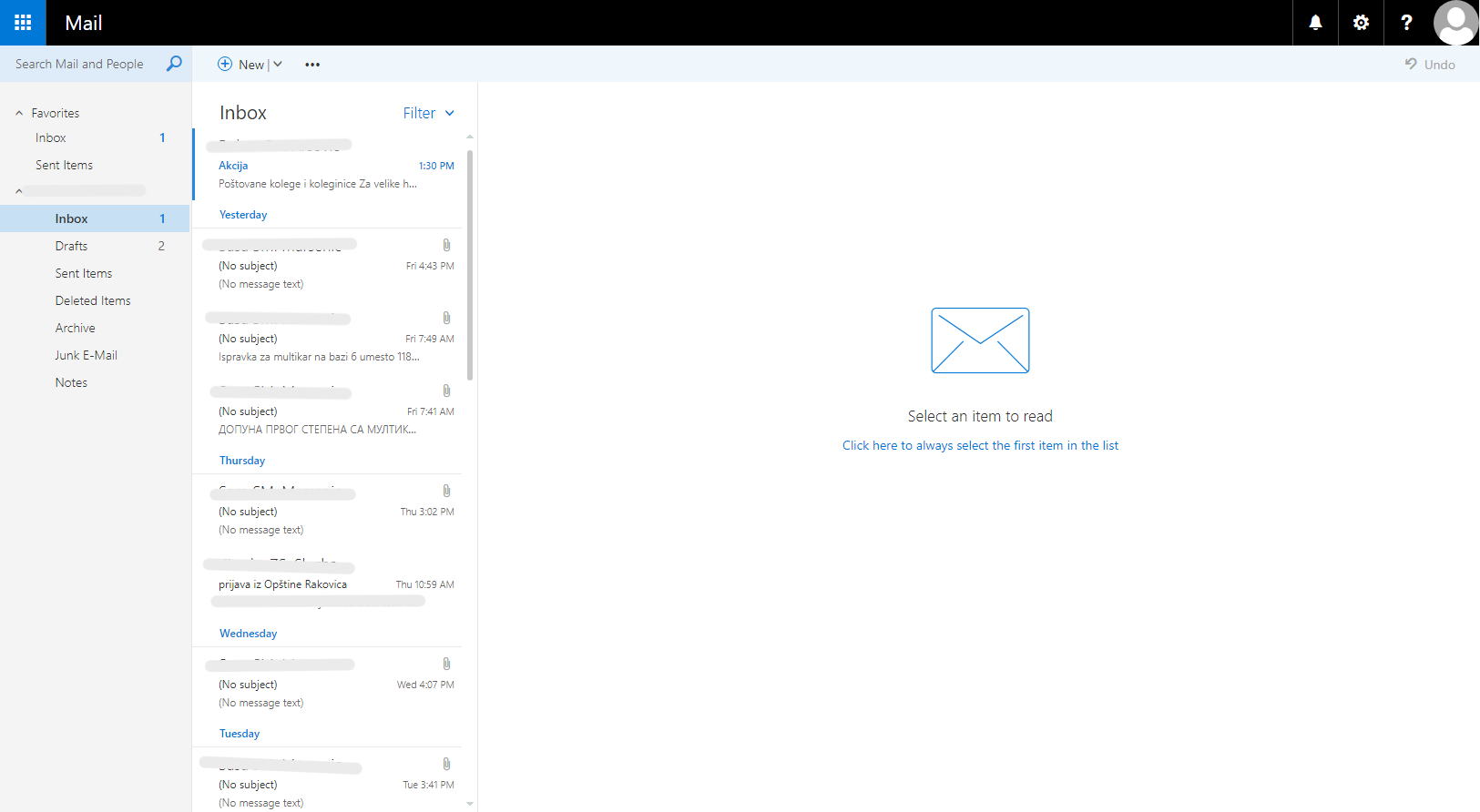The width and height of the screenshot is (1480, 812).
Task: Click the attachment icon on Fri 7:49 AM message
Action: (x=446, y=318)
